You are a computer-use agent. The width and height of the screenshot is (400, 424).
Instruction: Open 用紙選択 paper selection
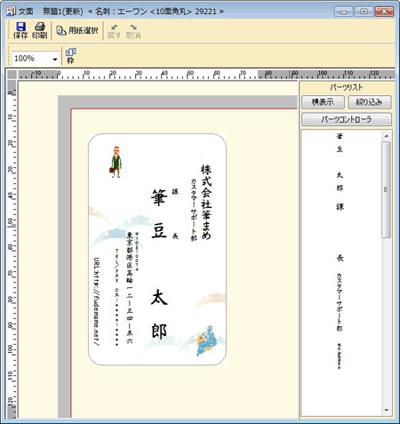coord(77,31)
